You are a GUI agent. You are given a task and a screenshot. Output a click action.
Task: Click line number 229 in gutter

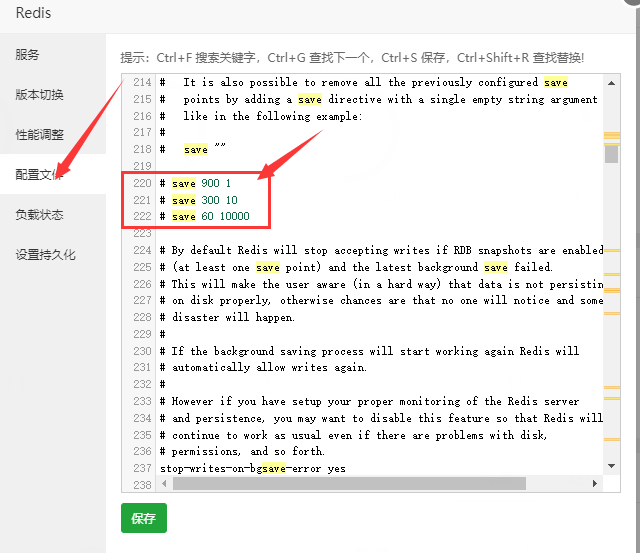142,334
